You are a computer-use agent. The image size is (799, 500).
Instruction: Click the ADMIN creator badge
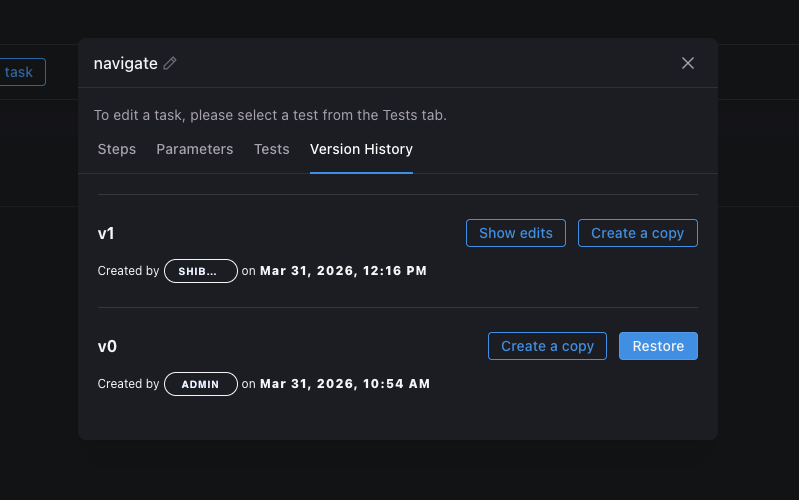201,384
